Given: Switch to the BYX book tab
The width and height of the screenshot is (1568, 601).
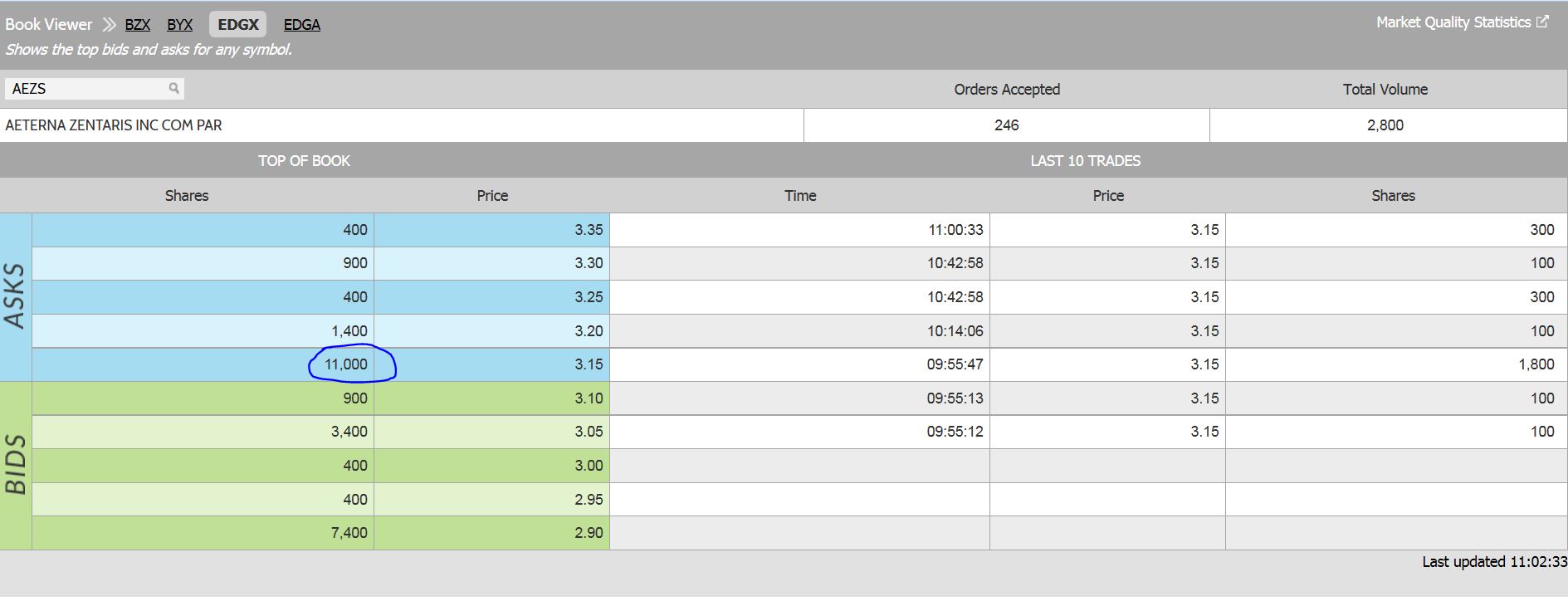Looking at the screenshot, I should point(179,25).
